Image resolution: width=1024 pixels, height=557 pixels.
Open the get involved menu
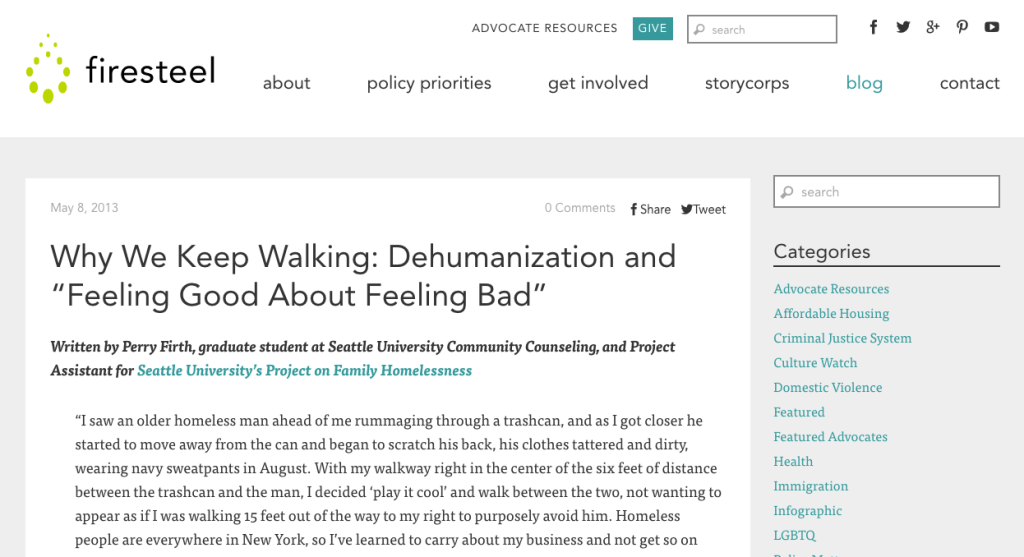click(x=598, y=83)
